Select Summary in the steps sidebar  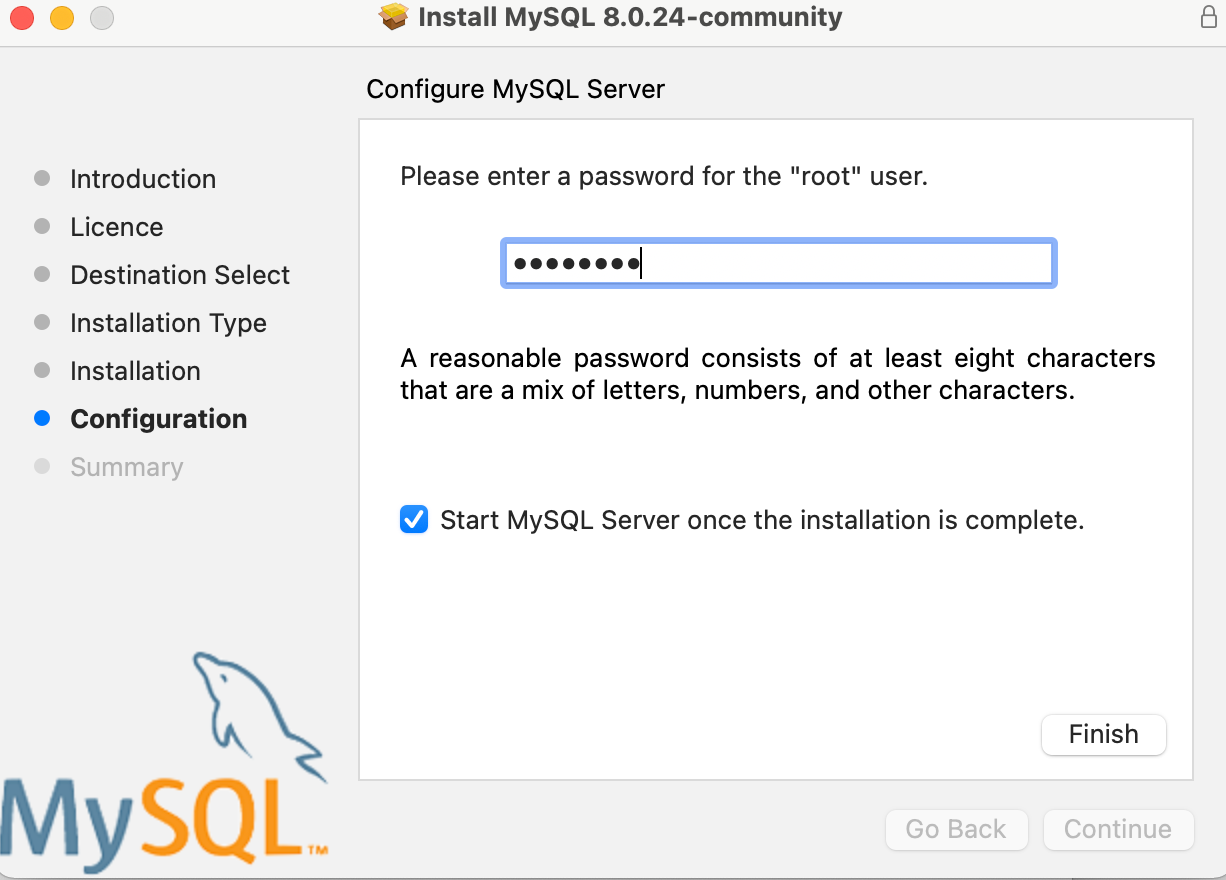[127, 466]
